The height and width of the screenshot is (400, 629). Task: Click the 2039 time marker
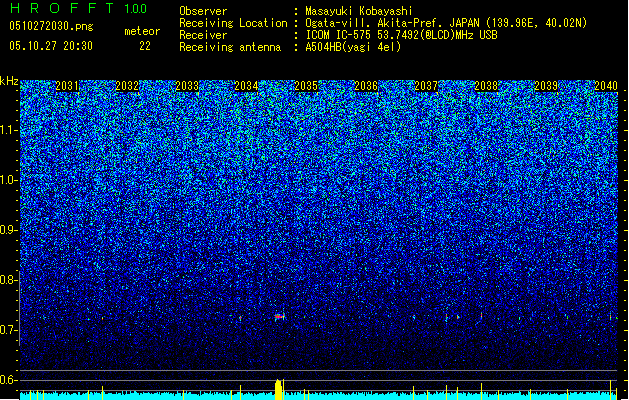point(546,86)
